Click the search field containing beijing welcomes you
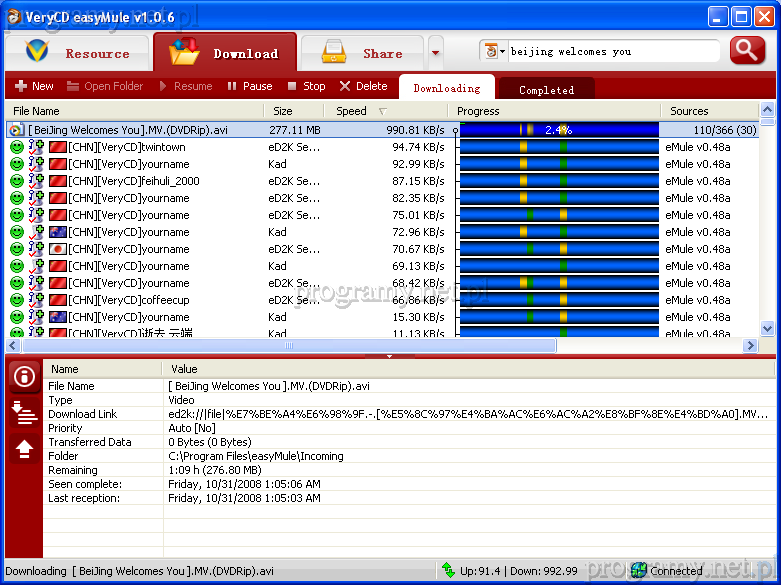Viewport: 781px width, 585px height. (612, 51)
